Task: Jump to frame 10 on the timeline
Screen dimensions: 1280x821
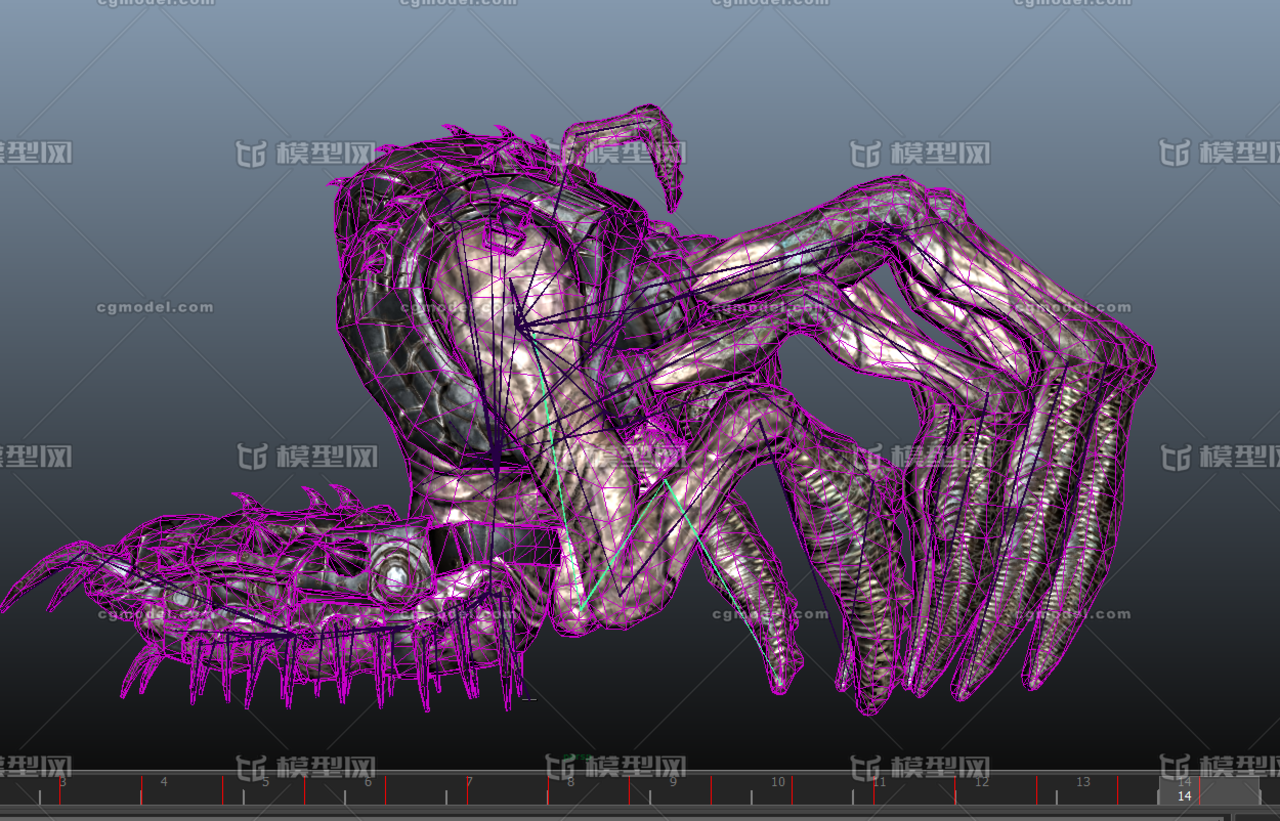Action: tap(778, 782)
